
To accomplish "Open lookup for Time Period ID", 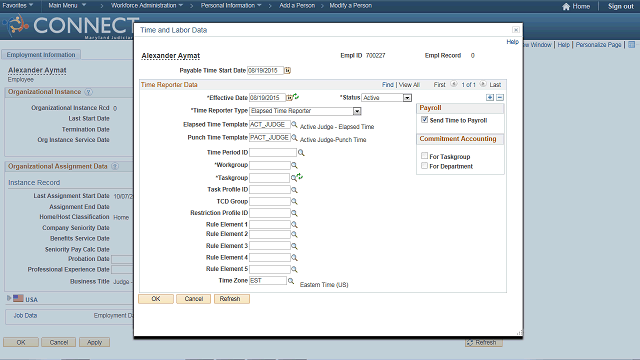I will 301,153.
